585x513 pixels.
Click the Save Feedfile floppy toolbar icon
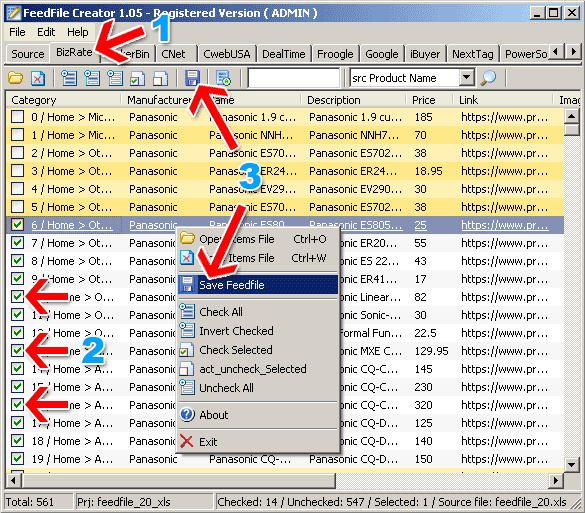[x=193, y=78]
